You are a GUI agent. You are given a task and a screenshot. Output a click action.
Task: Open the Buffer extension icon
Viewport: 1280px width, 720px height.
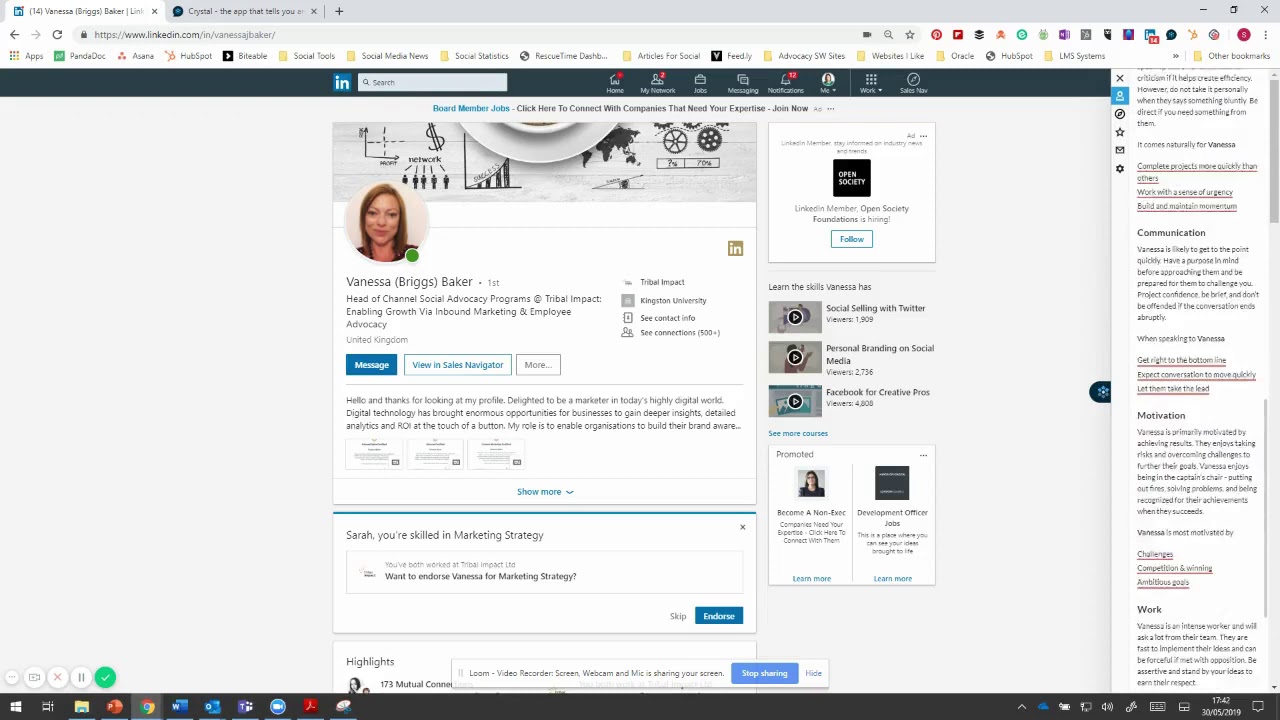[x=979, y=35]
